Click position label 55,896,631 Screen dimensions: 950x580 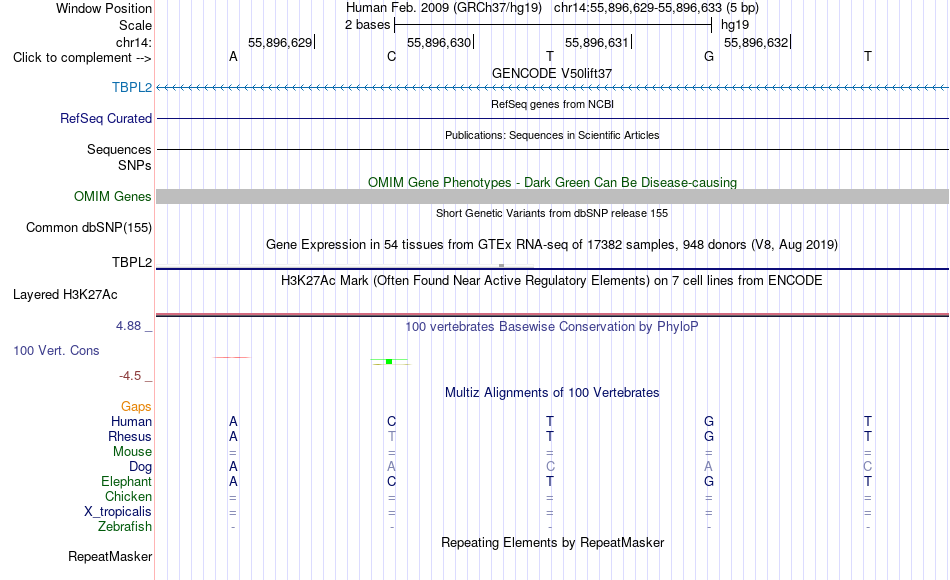coord(597,42)
